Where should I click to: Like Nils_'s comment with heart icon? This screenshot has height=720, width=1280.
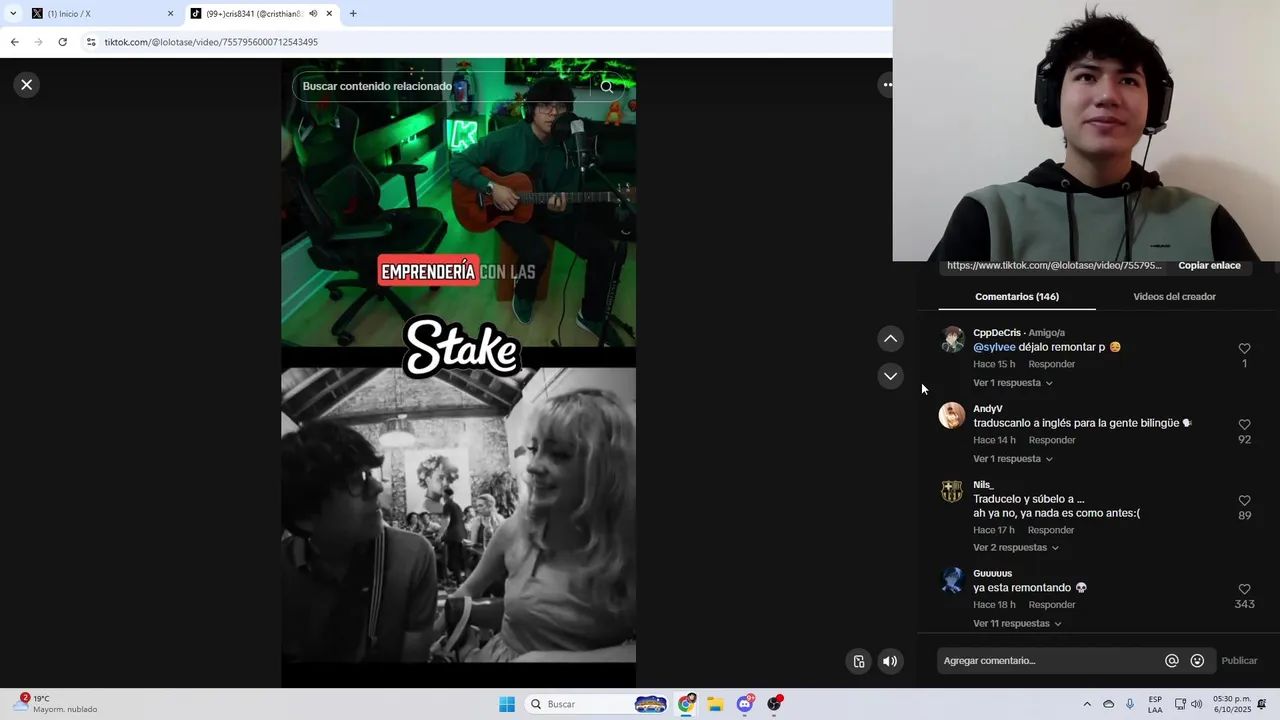tap(1244, 500)
